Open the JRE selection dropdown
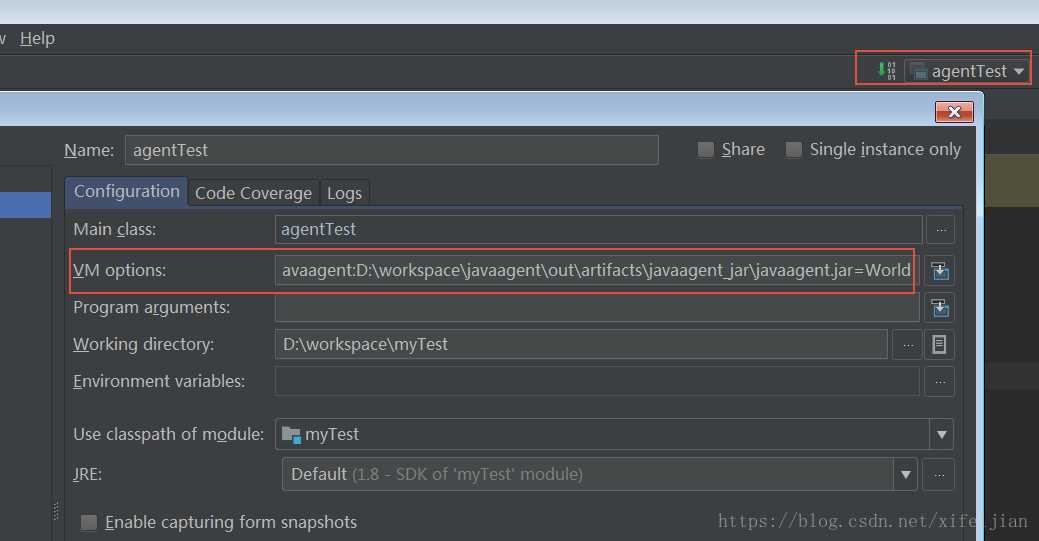1039x541 pixels. (905, 474)
